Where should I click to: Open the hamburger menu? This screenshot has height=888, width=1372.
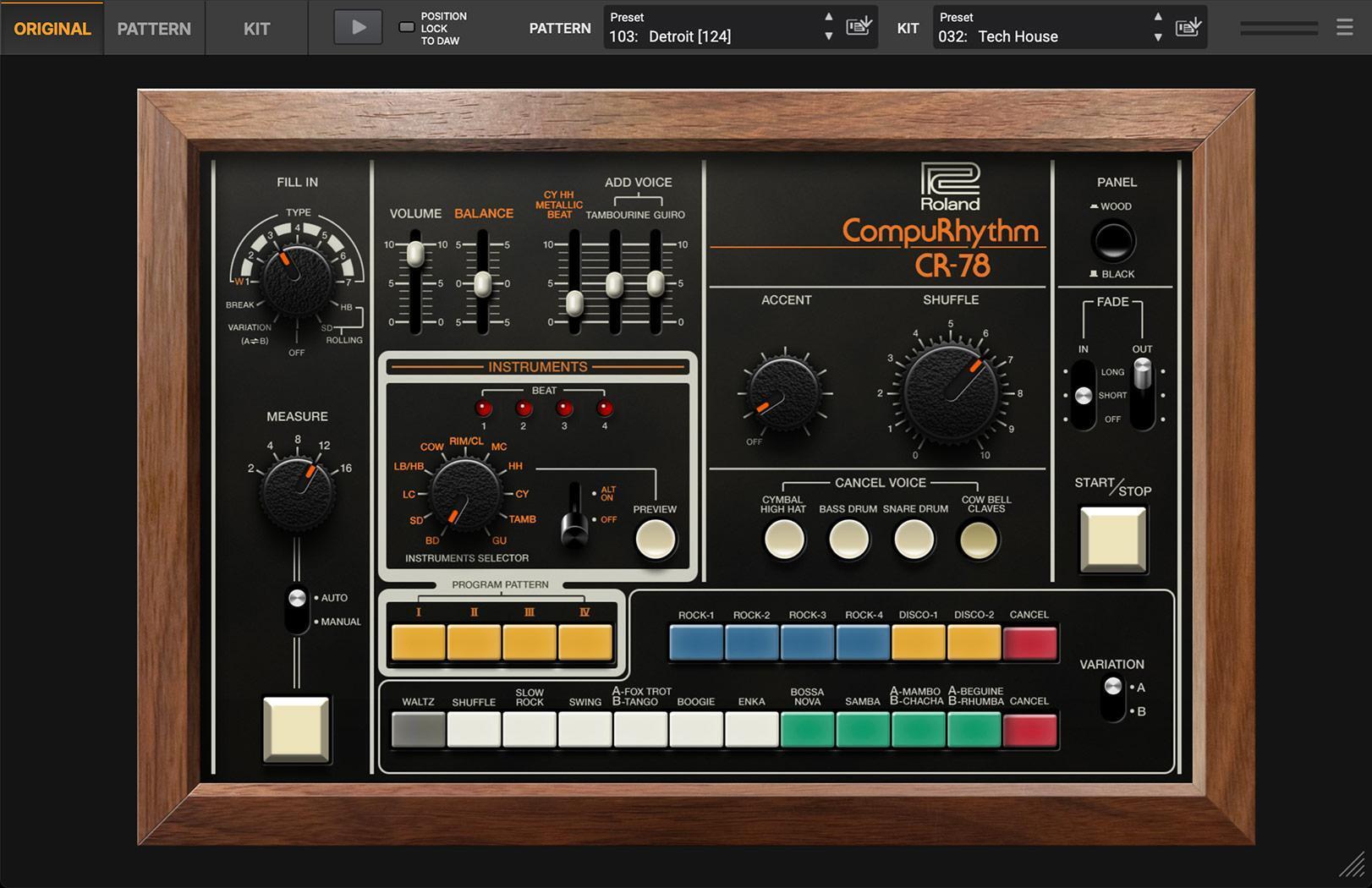(x=1344, y=26)
